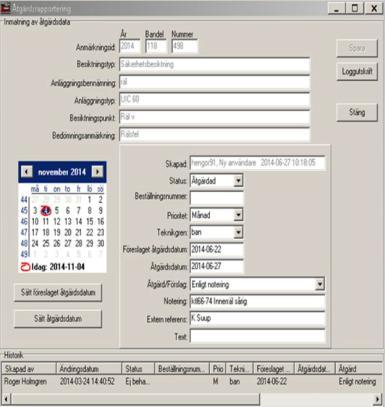Viewport: 385px width, 407px height.
Task: Click the horizontal scrollbar right arrow
Action: (x=377, y=399)
